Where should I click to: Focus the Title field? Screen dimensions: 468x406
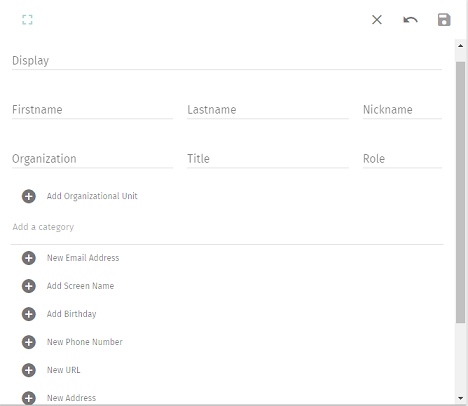click(x=268, y=159)
